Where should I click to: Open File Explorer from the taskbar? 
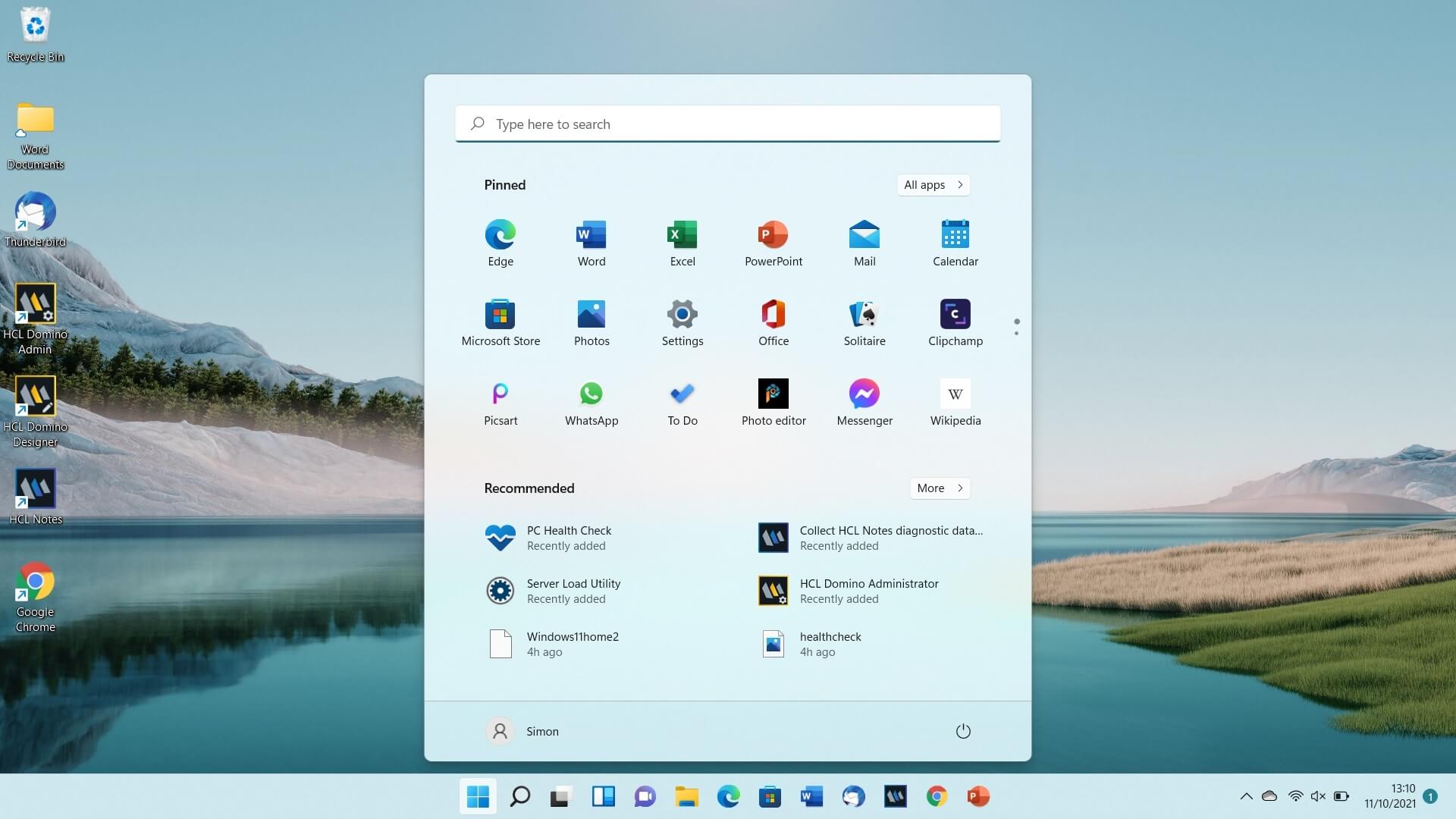tap(686, 796)
